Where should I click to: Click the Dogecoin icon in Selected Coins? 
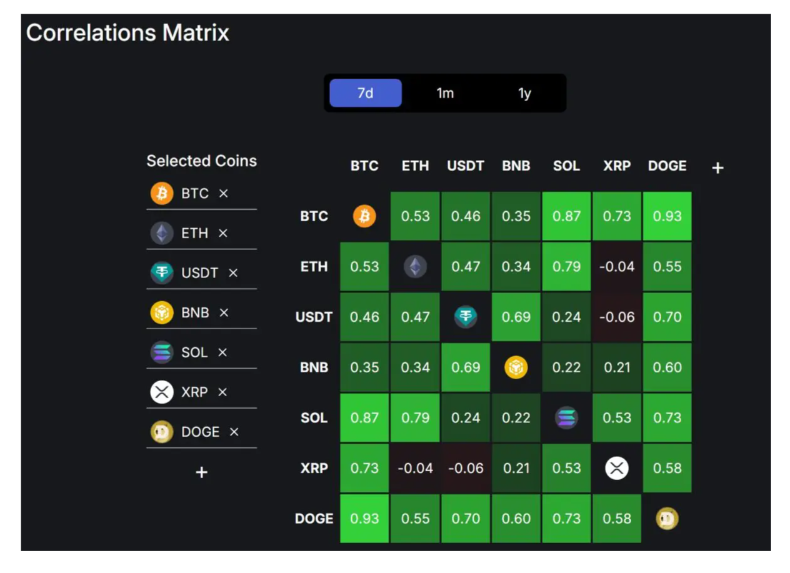(x=162, y=432)
